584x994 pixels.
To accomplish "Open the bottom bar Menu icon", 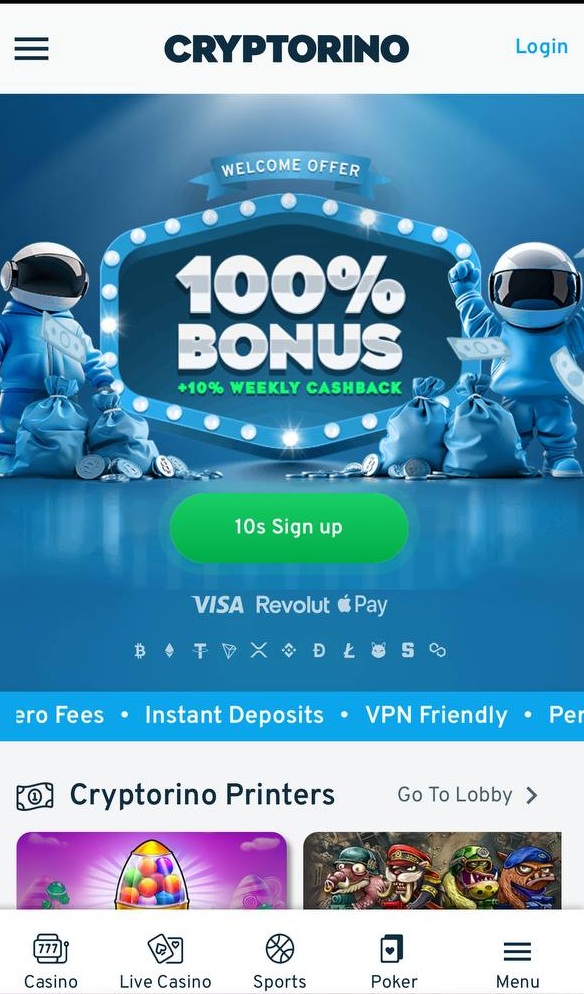I will (x=517, y=951).
